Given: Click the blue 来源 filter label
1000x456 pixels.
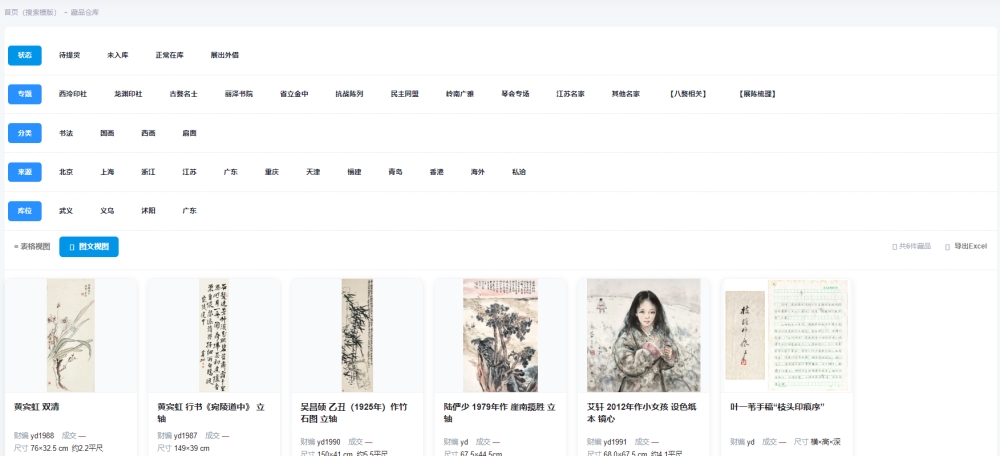Looking at the screenshot, I should click(x=25, y=172).
